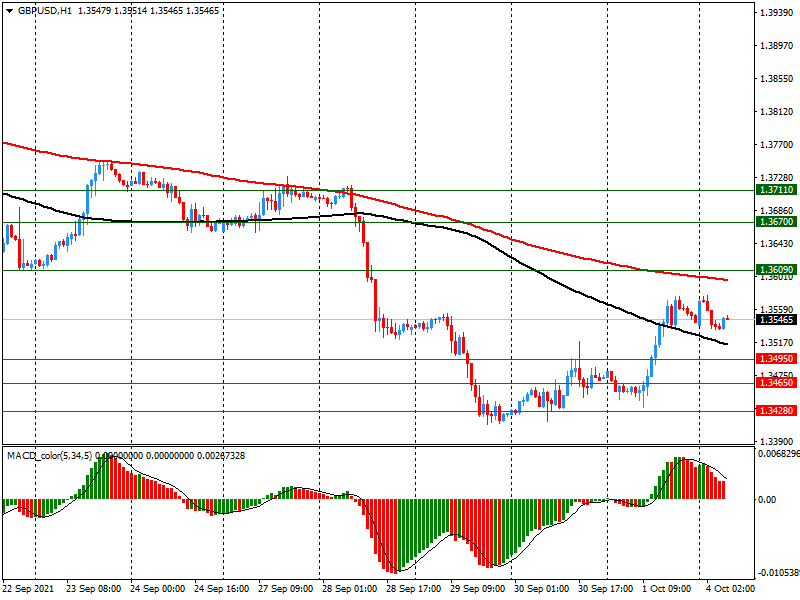800x600 pixels.
Task: Click the 1.33900 price scale value
Action: tap(777, 441)
